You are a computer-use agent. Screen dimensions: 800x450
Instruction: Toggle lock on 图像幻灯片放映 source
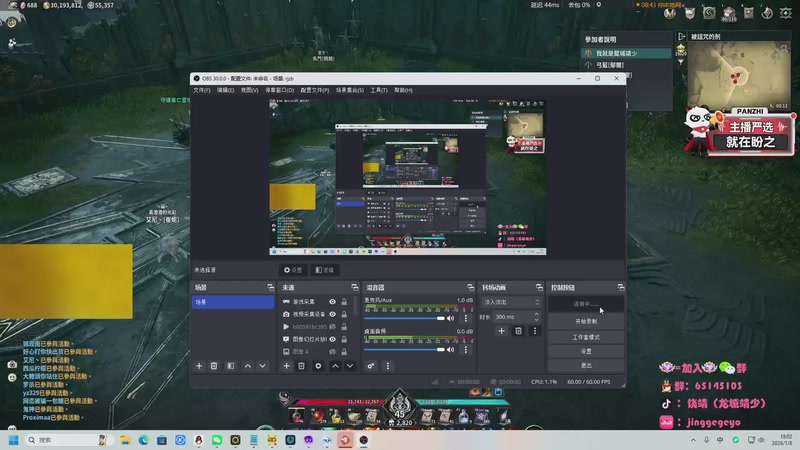[344, 339]
